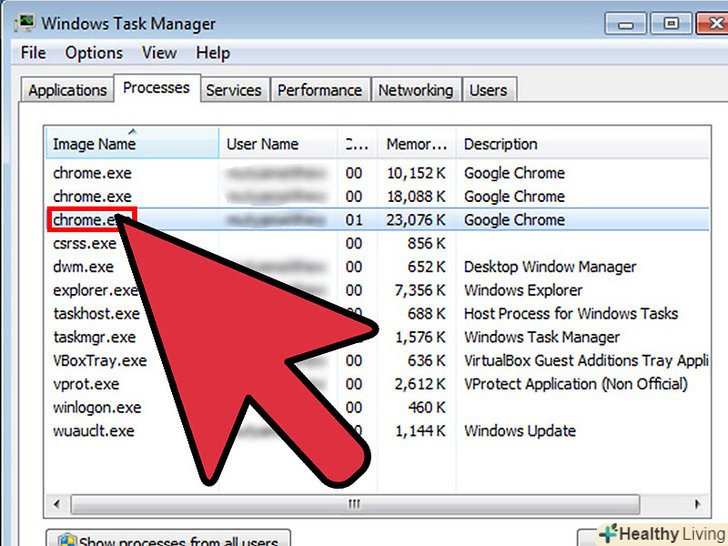Open the Performance tab

[320, 90]
